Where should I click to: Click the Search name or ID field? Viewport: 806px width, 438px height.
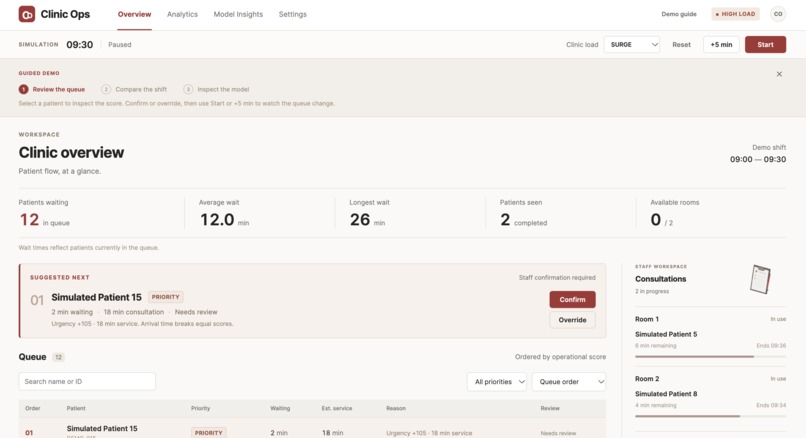tap(87, 381)
